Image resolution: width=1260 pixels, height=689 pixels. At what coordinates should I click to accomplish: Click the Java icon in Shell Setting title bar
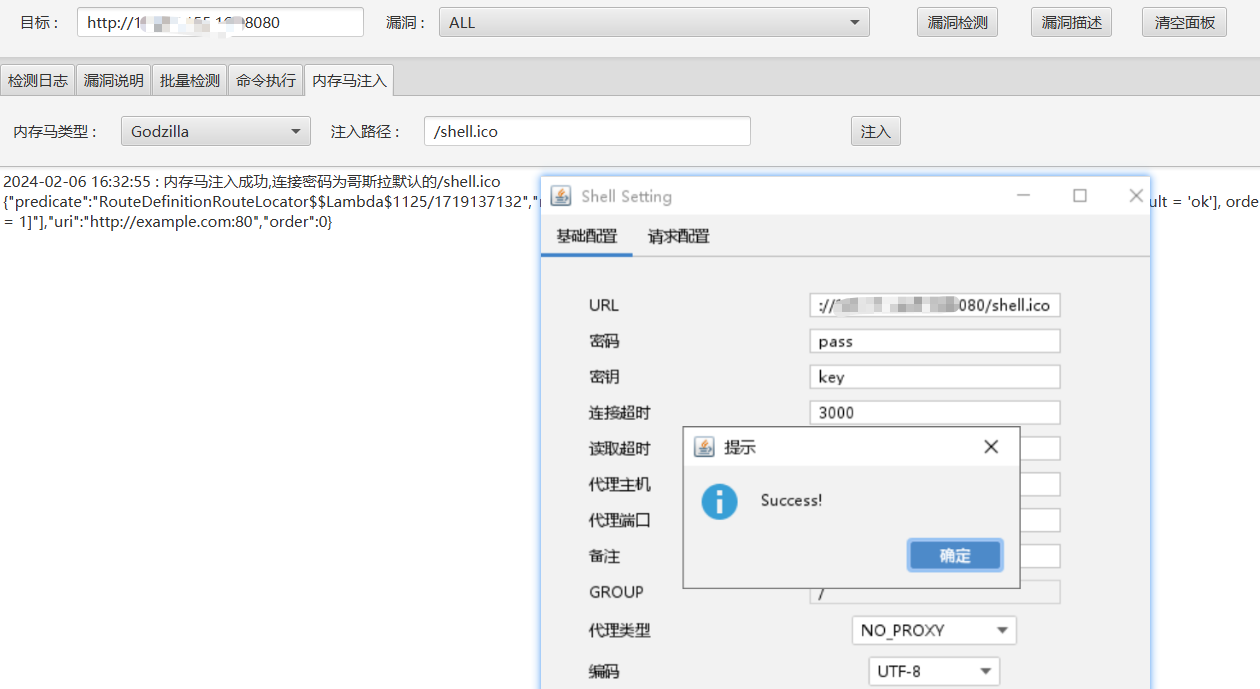pyautogui.click(x=561, y=196)
